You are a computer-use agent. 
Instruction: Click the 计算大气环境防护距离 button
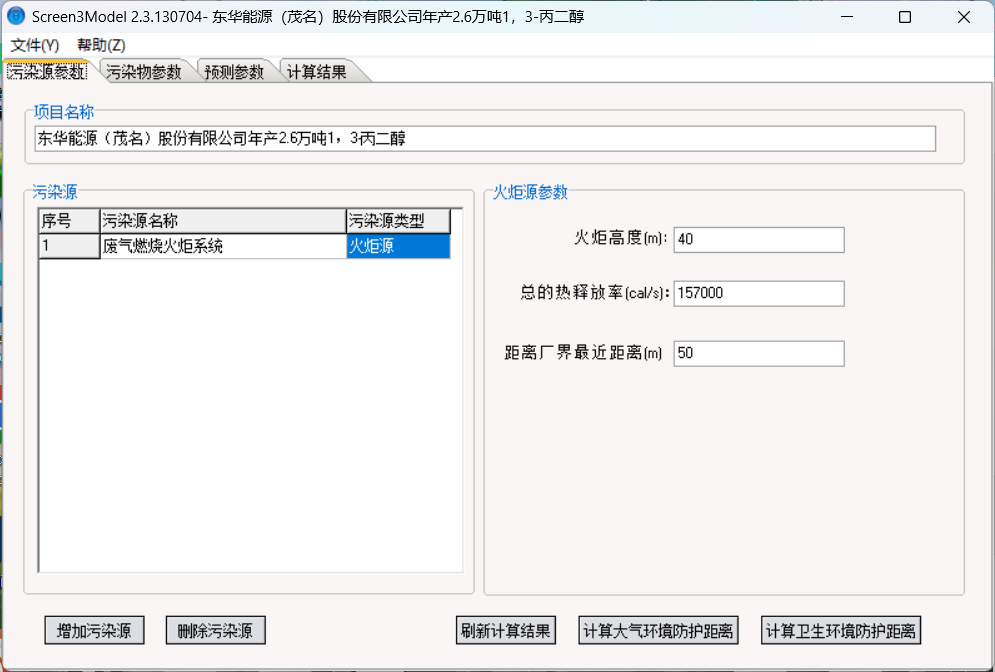658,630
